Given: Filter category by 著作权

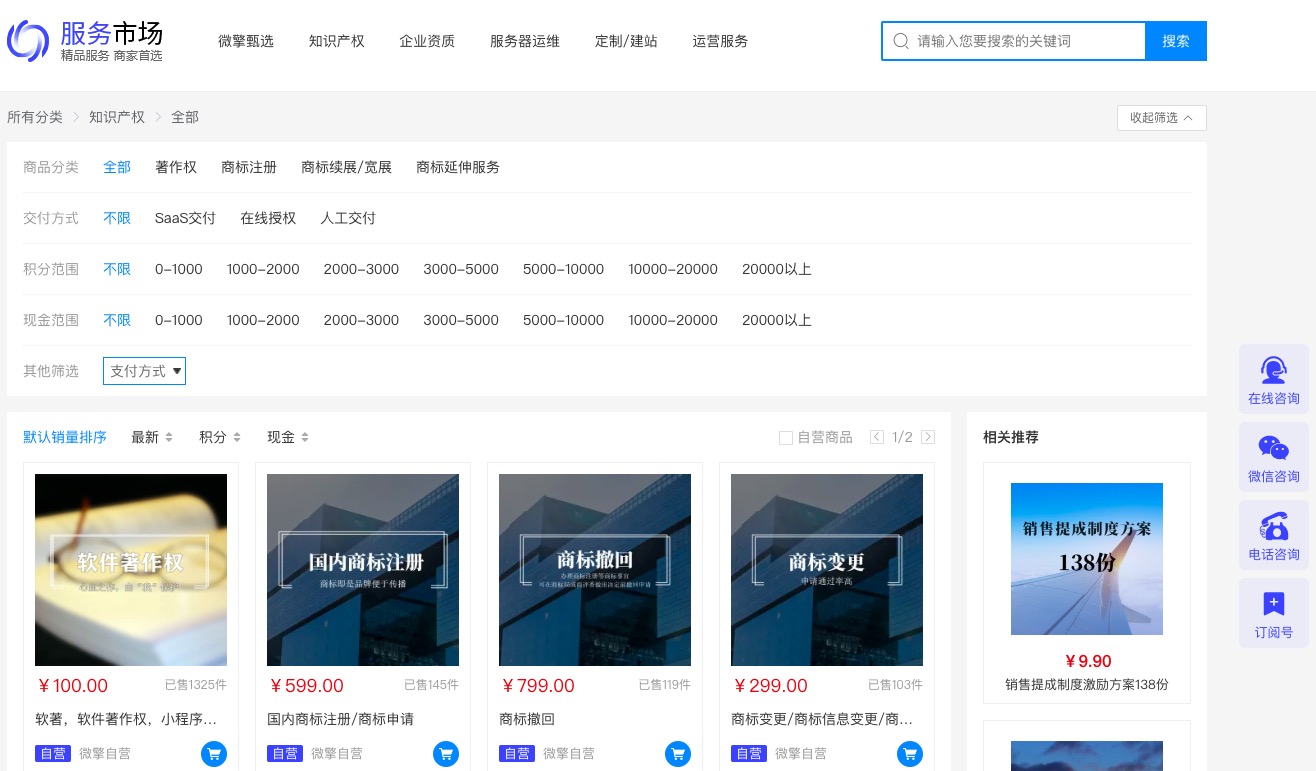Looking at the screenshot, I should click(176, 167).
